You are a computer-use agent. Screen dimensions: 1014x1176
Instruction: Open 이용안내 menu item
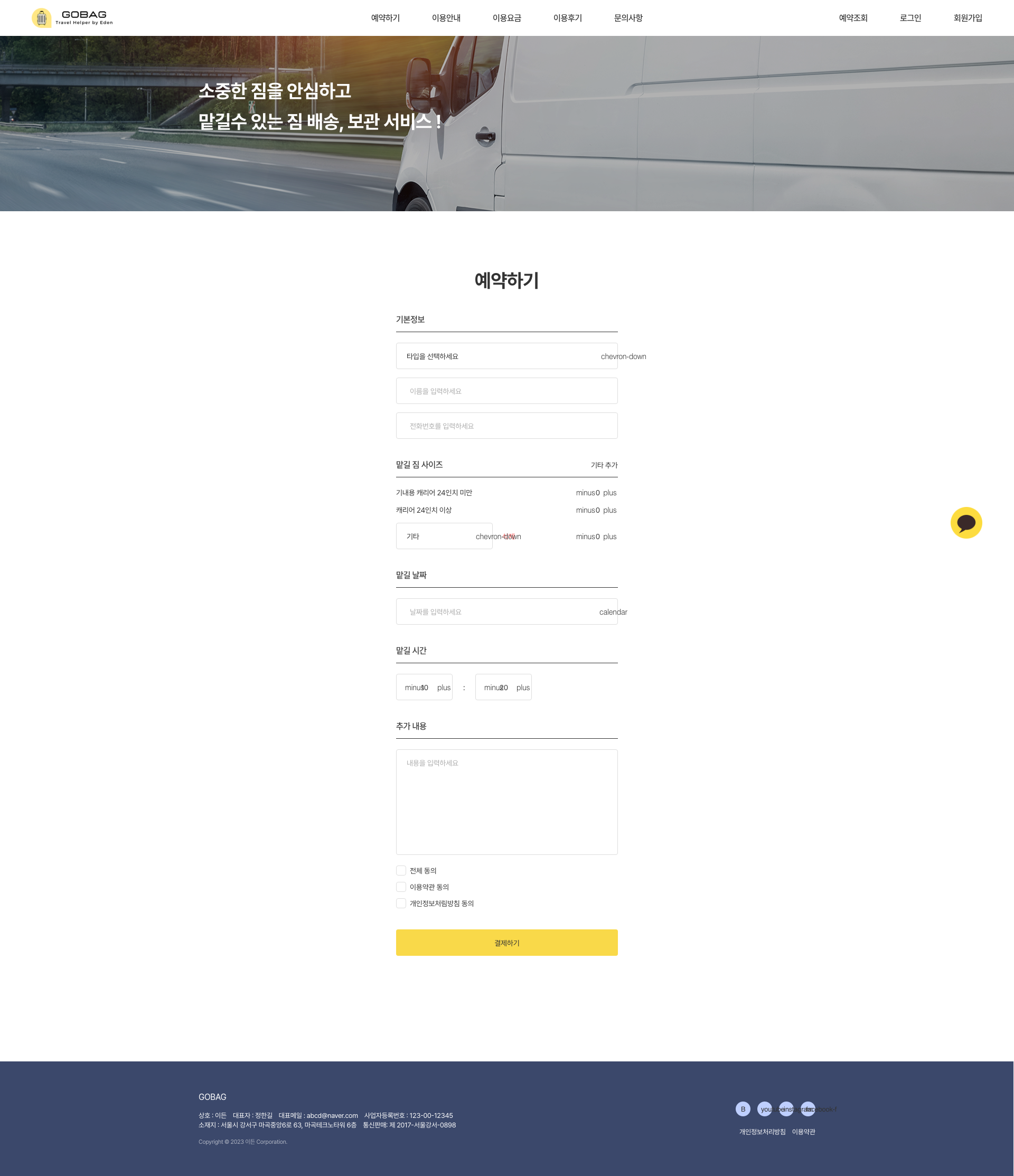point(446,18)
